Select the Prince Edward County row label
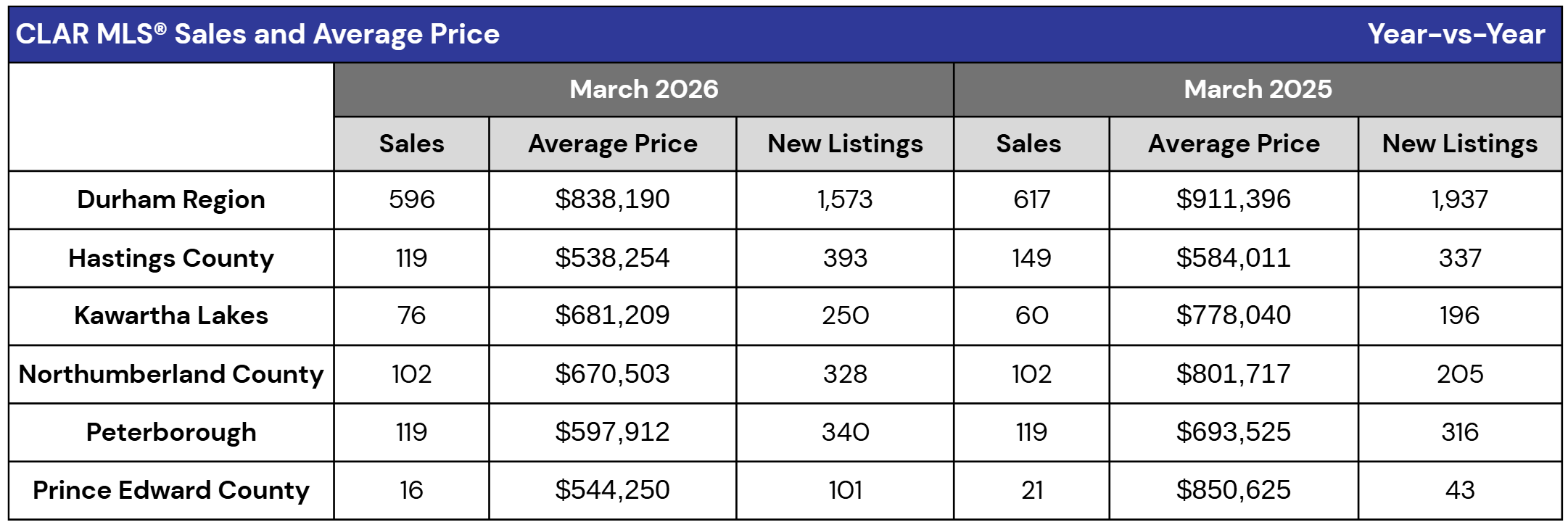Image resolution: width=1568 pixels, height=530 pixels. [x=171, y=490]
